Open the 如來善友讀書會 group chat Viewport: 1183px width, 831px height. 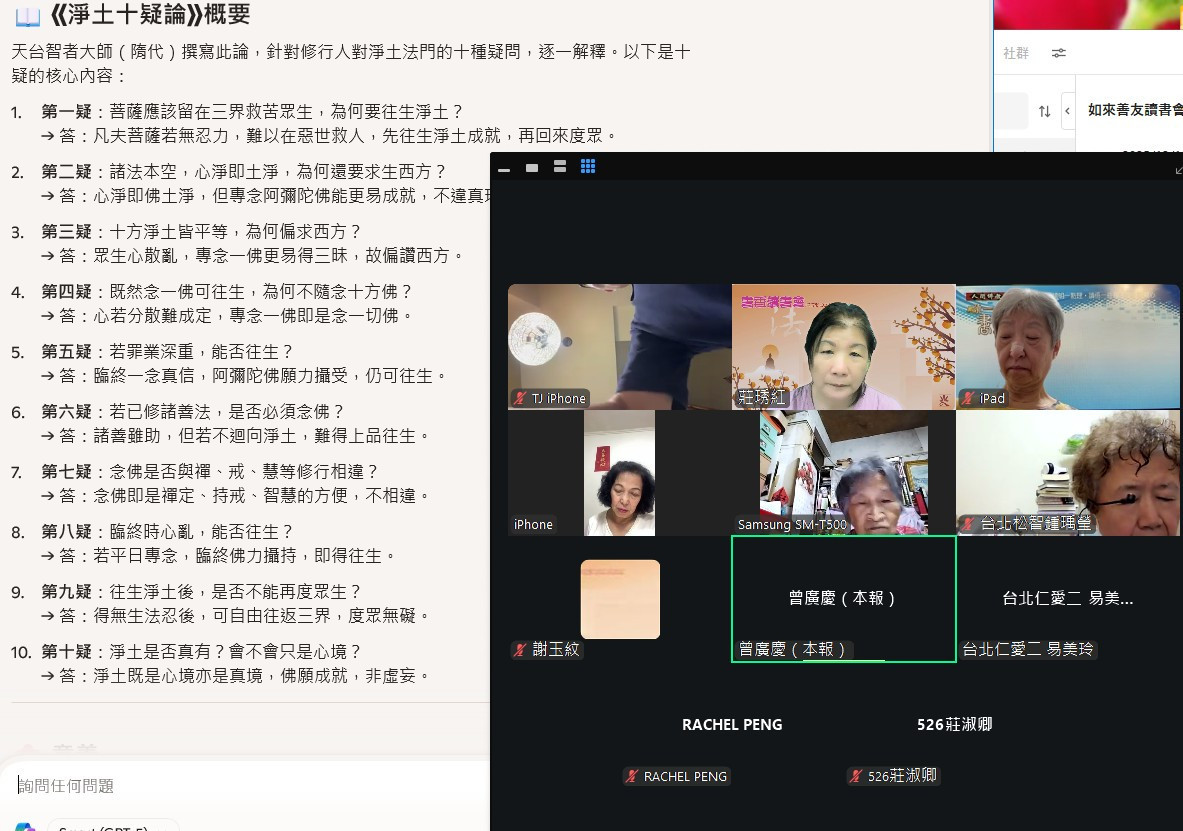click(x=1135, y=112)
